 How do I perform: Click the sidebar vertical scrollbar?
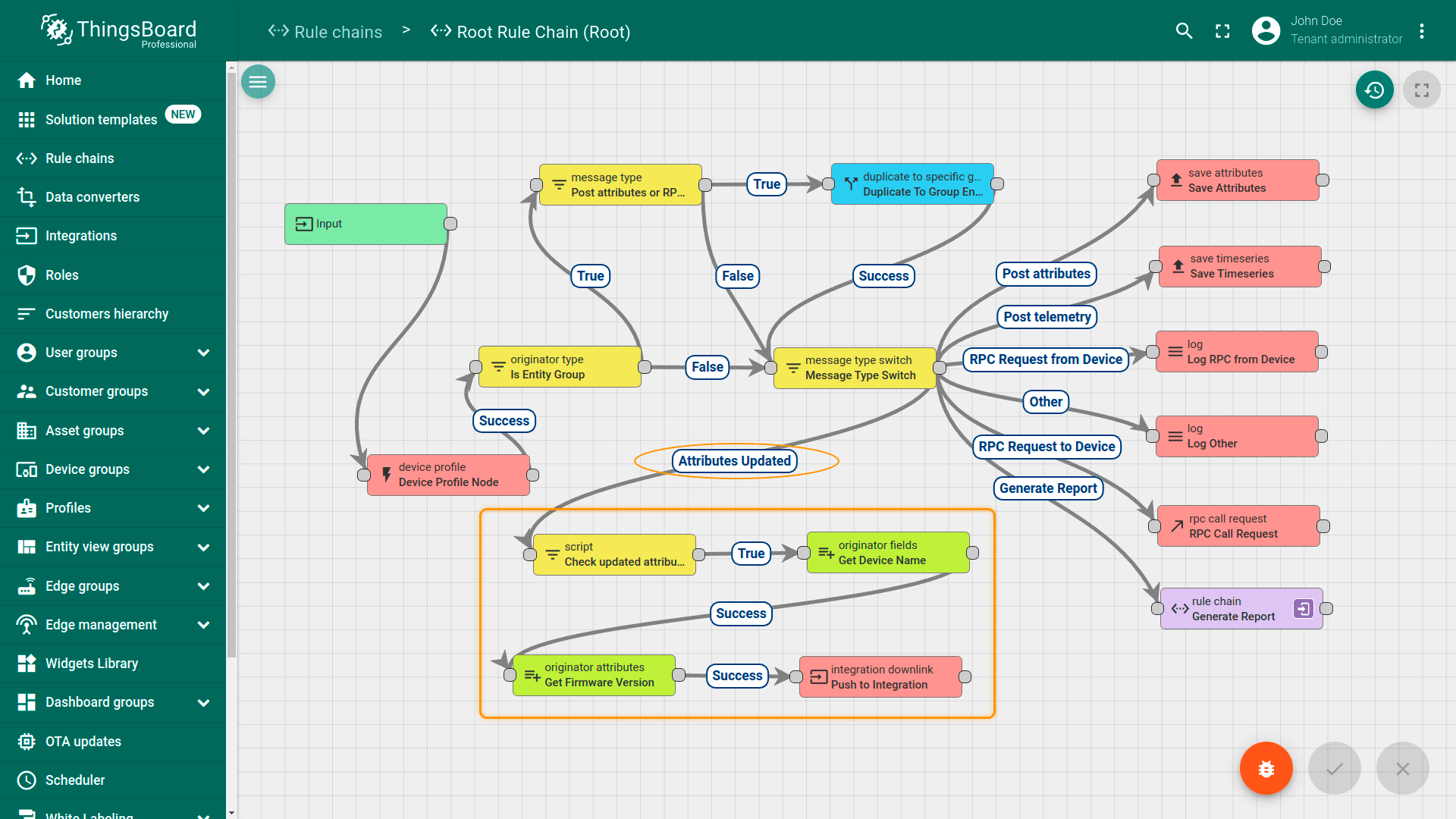[x=231, y=364]
